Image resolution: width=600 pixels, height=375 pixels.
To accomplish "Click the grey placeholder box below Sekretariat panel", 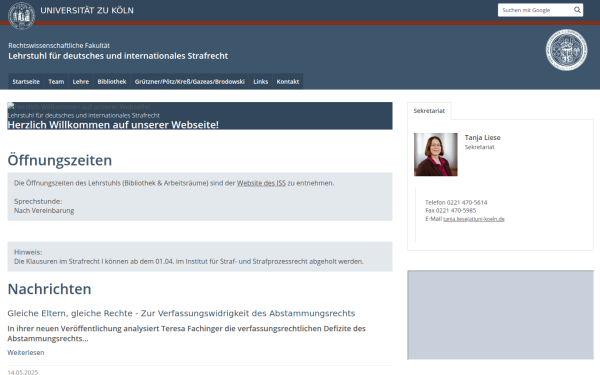I will pos(500,315).
